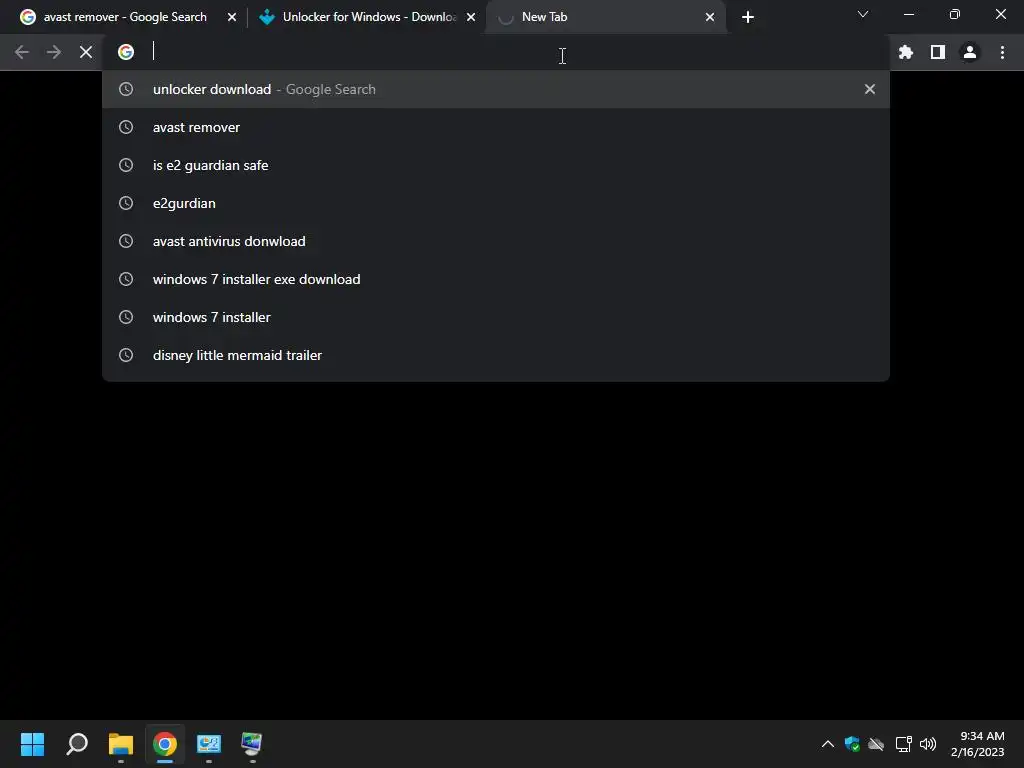Select the 'windows 7 installer' suggestion
The image size is (1024, 768).
point(496,317)
